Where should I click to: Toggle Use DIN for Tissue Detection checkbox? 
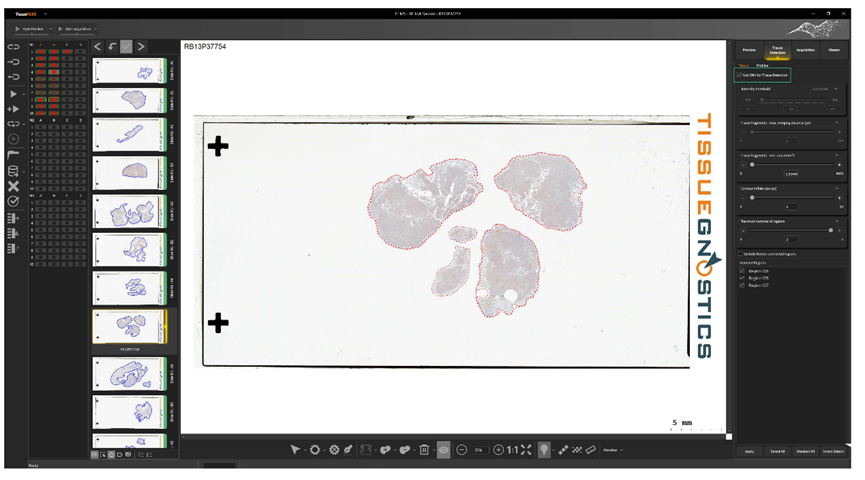pyautogui.click(x=740, y=75)
